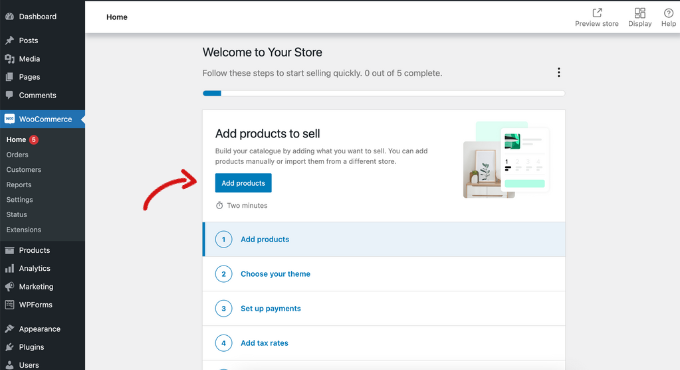Click the Posts pin icon

click(x=9, y=40)
